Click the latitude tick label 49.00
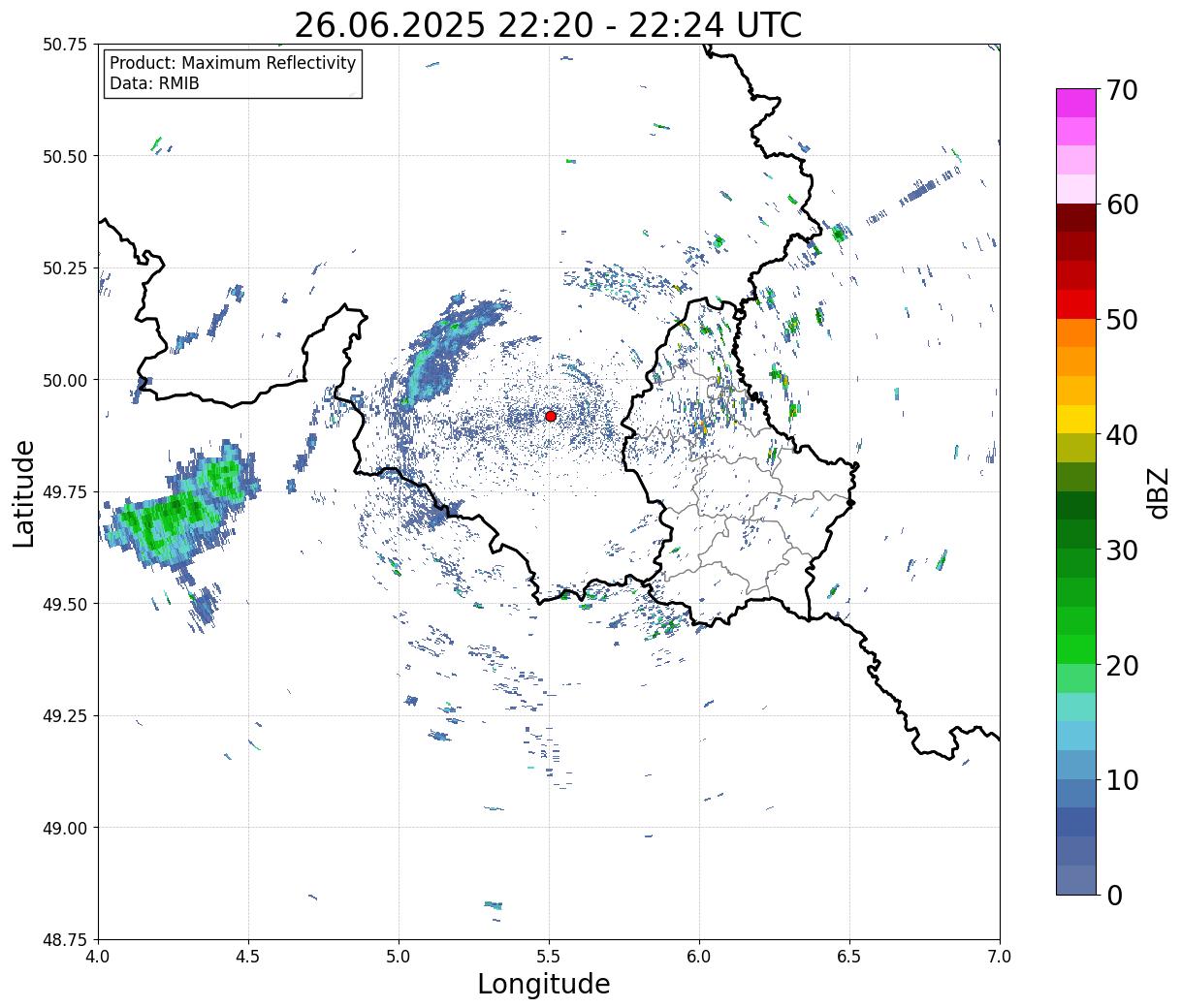Image resolution: width=1182 pixels, height=1008 pixels. tap(65, 828)
